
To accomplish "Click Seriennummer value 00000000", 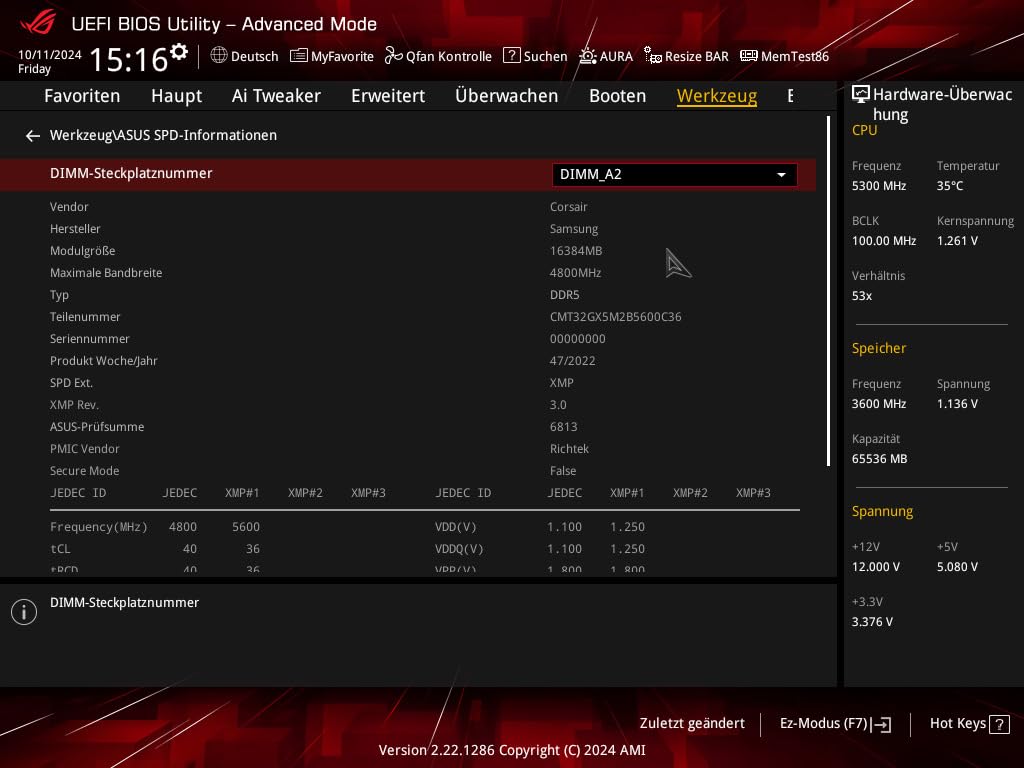I will point(577,339).
